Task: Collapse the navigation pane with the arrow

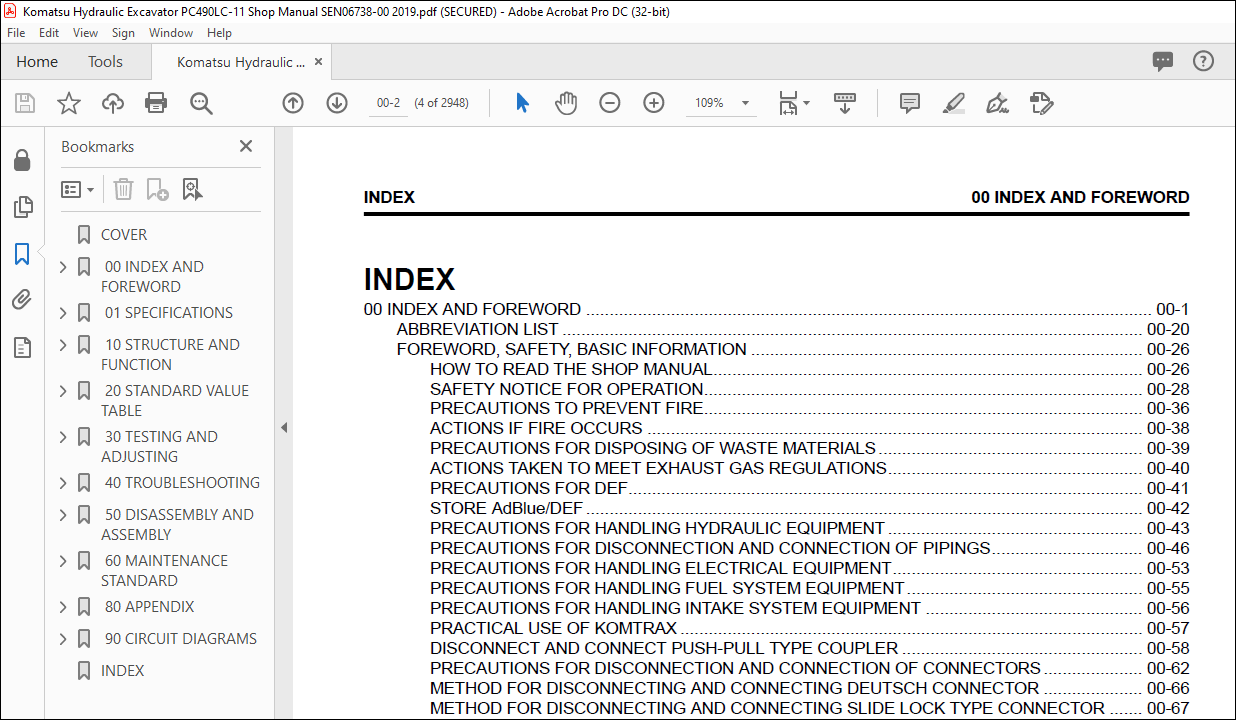Action: (x=283, y=427)
